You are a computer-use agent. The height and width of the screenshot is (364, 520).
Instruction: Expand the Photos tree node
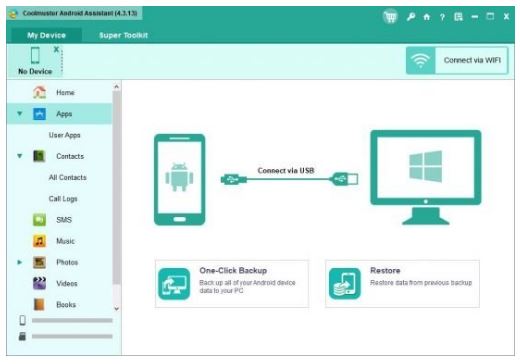coord(20,262)
